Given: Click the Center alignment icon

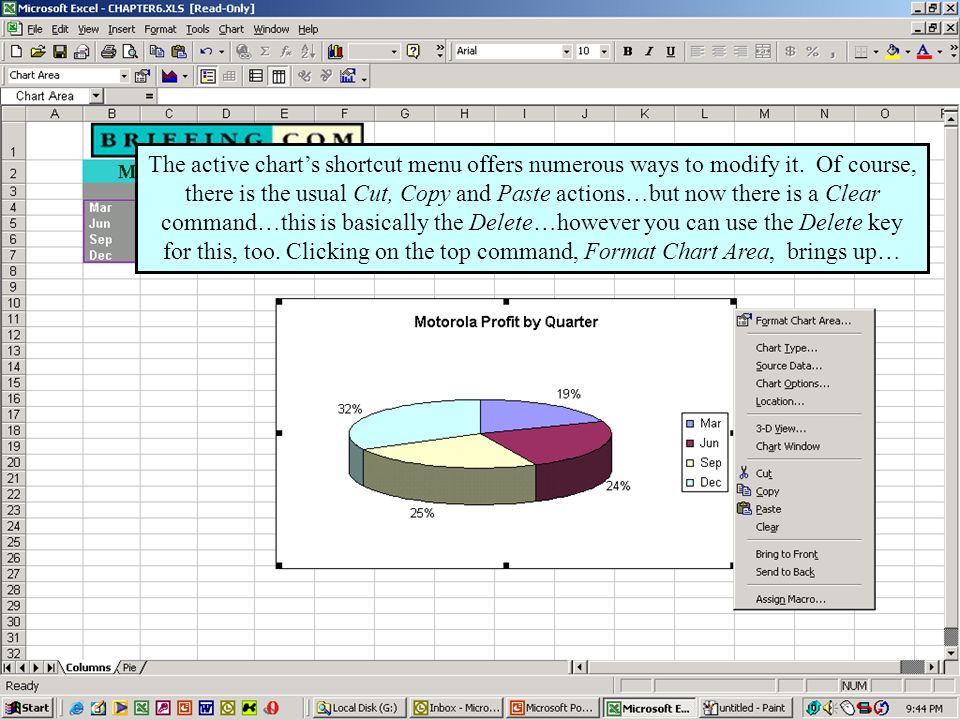Looking at the screenshot, I should (719, 51).
